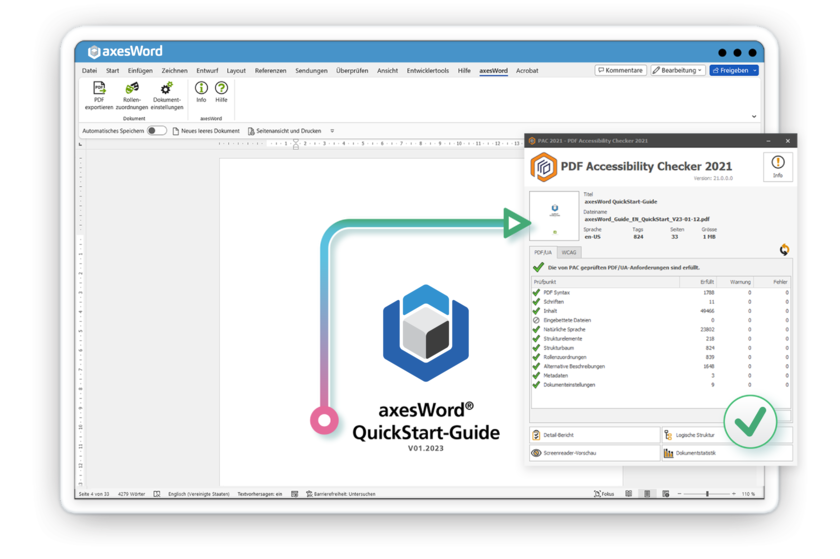Click the spell check book icon in status bar

point(157,494)
